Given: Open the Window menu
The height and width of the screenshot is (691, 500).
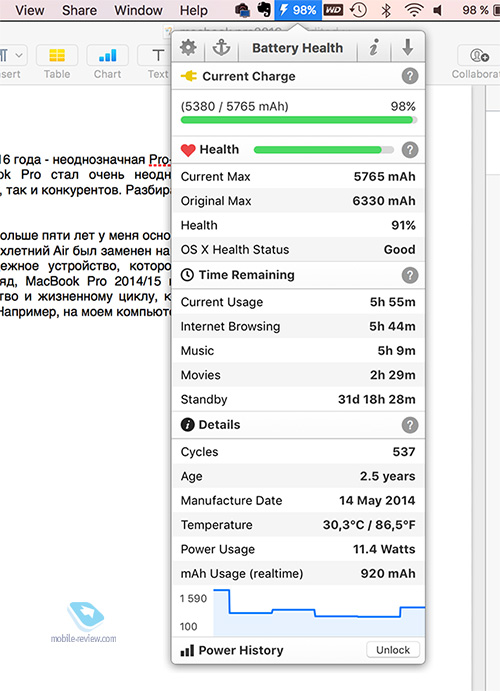Looking at the screenshot, I should point(138,10).
